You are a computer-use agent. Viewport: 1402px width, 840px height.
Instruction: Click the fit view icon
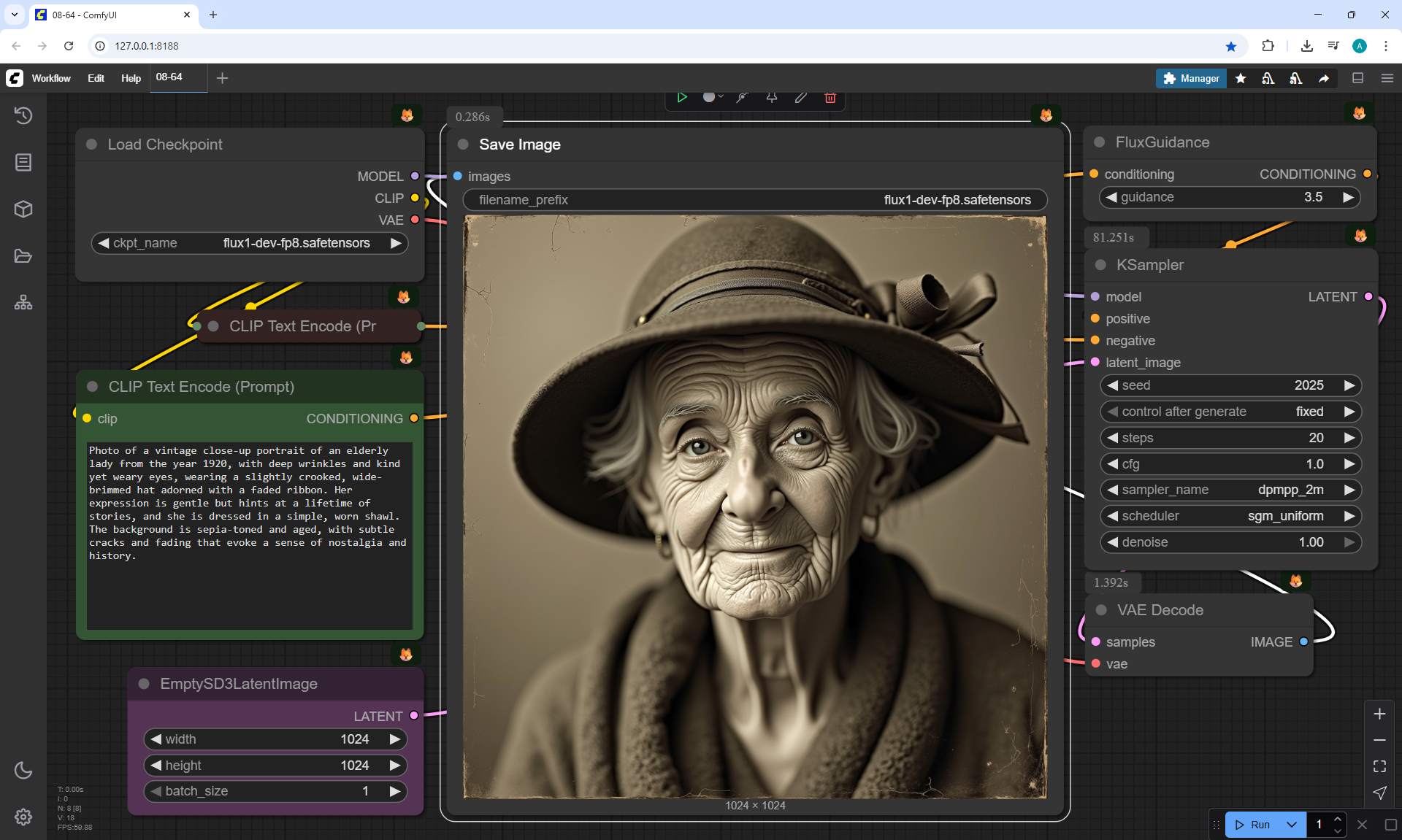[x=1379, y=766]
